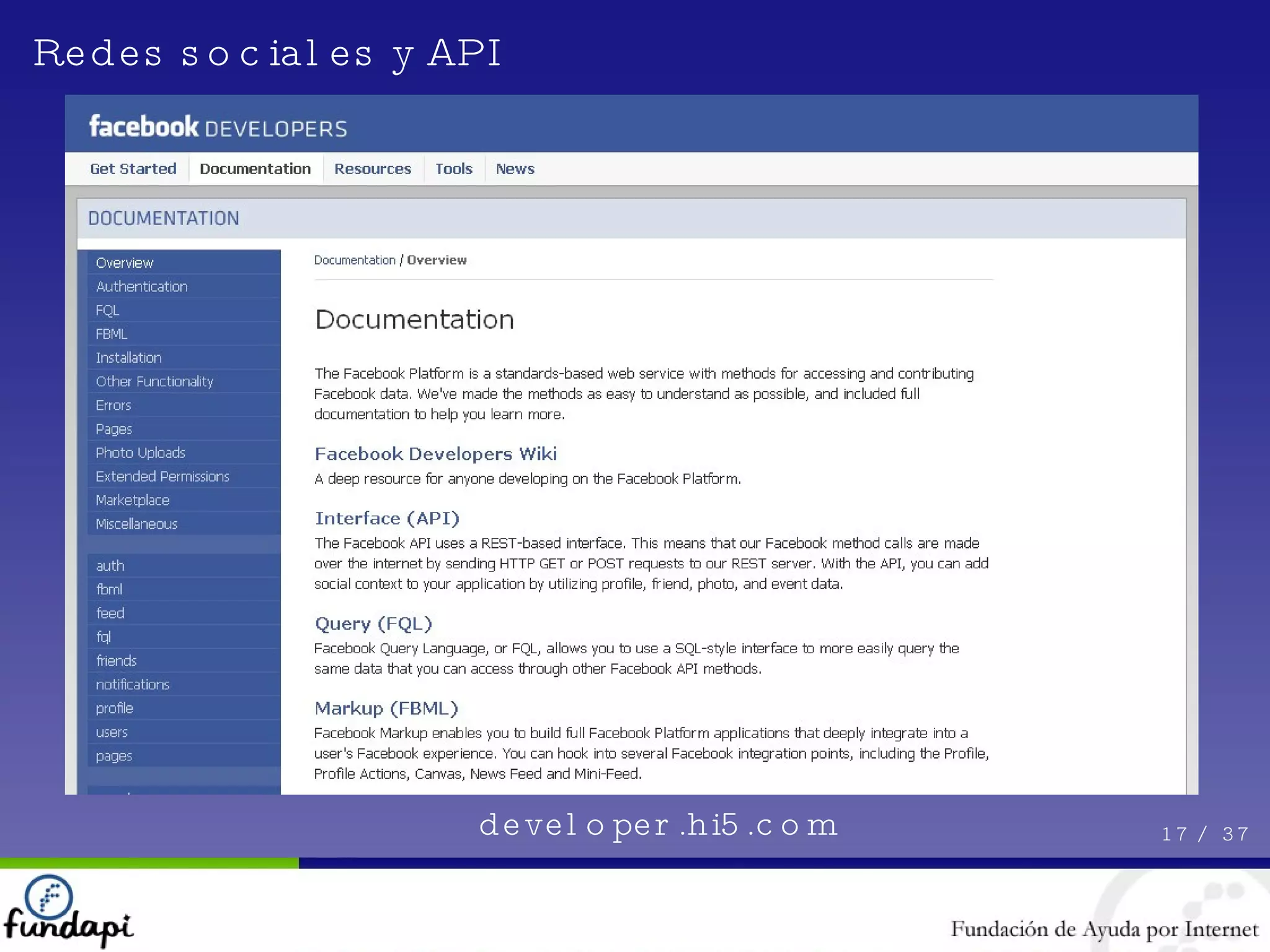Screen dimensions: 1270x952
Task: Open the feed methods entry
Action: pos(184,613)
